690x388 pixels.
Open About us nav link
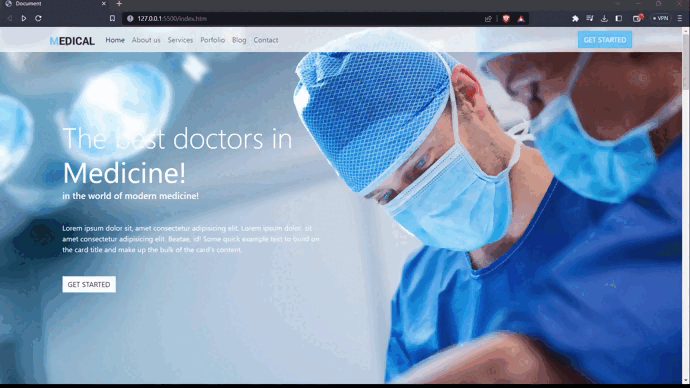(x=146, y=40)
